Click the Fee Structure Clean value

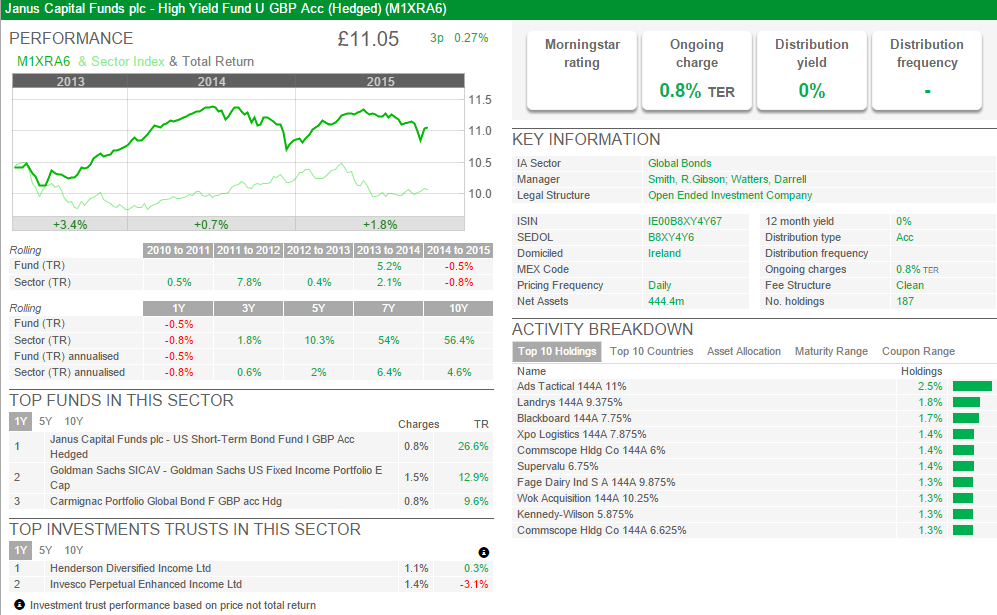click(910, 286)
